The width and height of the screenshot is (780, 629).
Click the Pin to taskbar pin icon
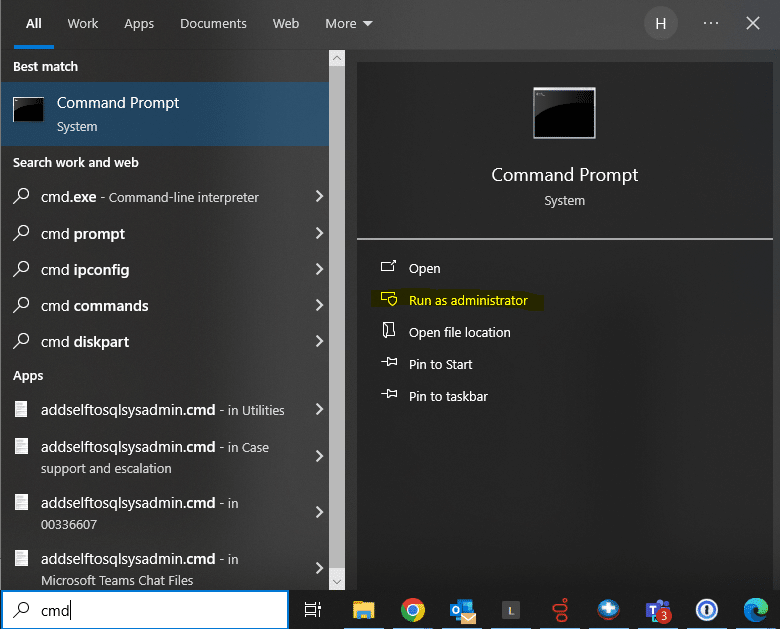pyautogui.click(x=389, y=394)
